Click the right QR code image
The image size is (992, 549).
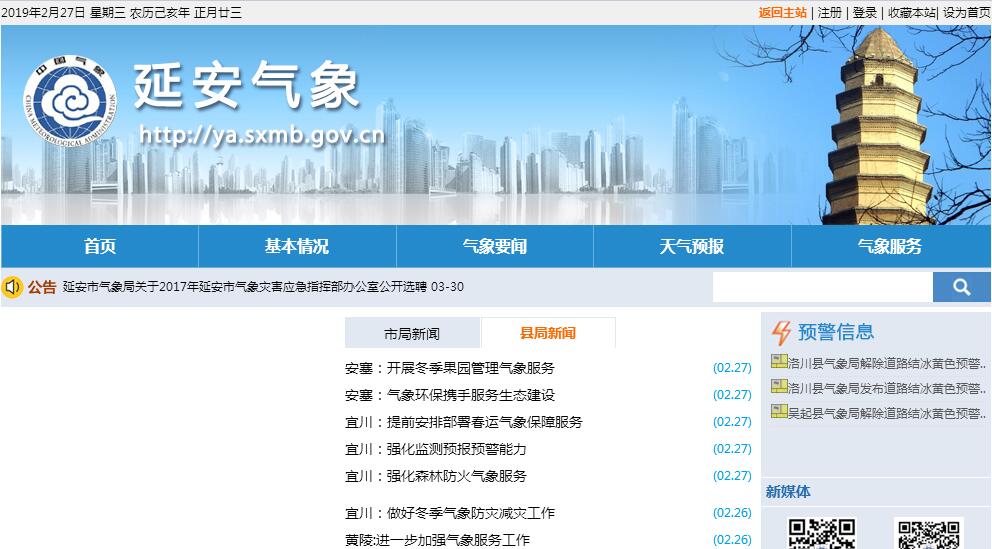[x=928, y=534]
